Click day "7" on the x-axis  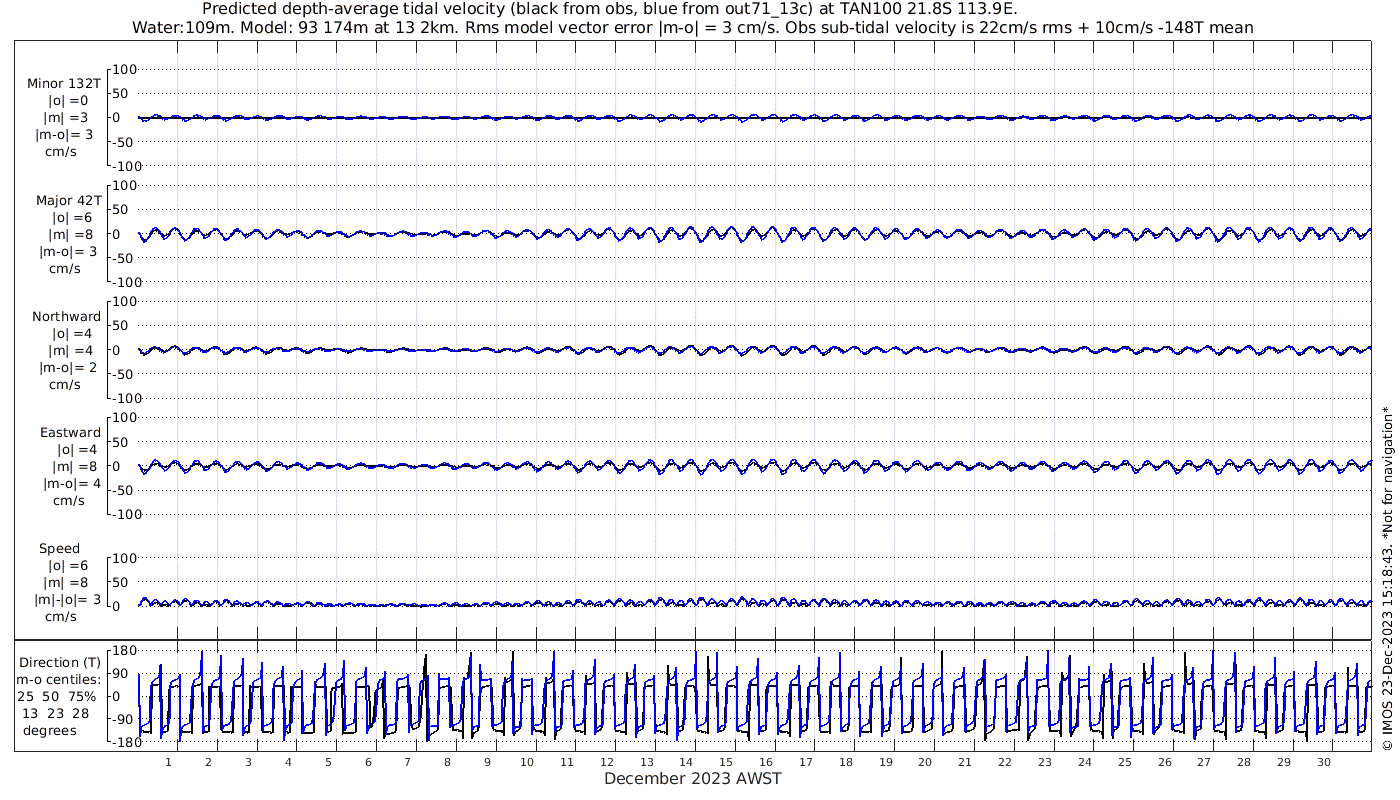pyautogui.click(x=408, y=762)
